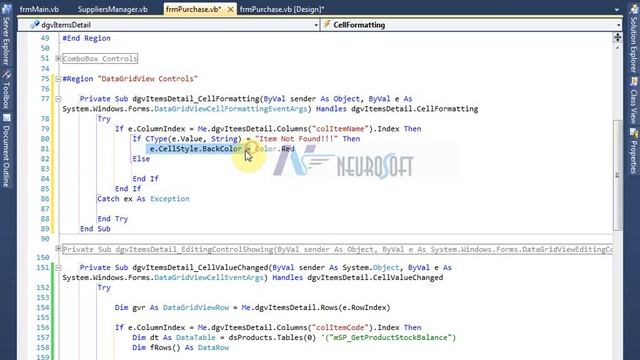Switch to frmPurchase.vb [Design]* tab
This screenshot has height=360, width=640.
282,9
